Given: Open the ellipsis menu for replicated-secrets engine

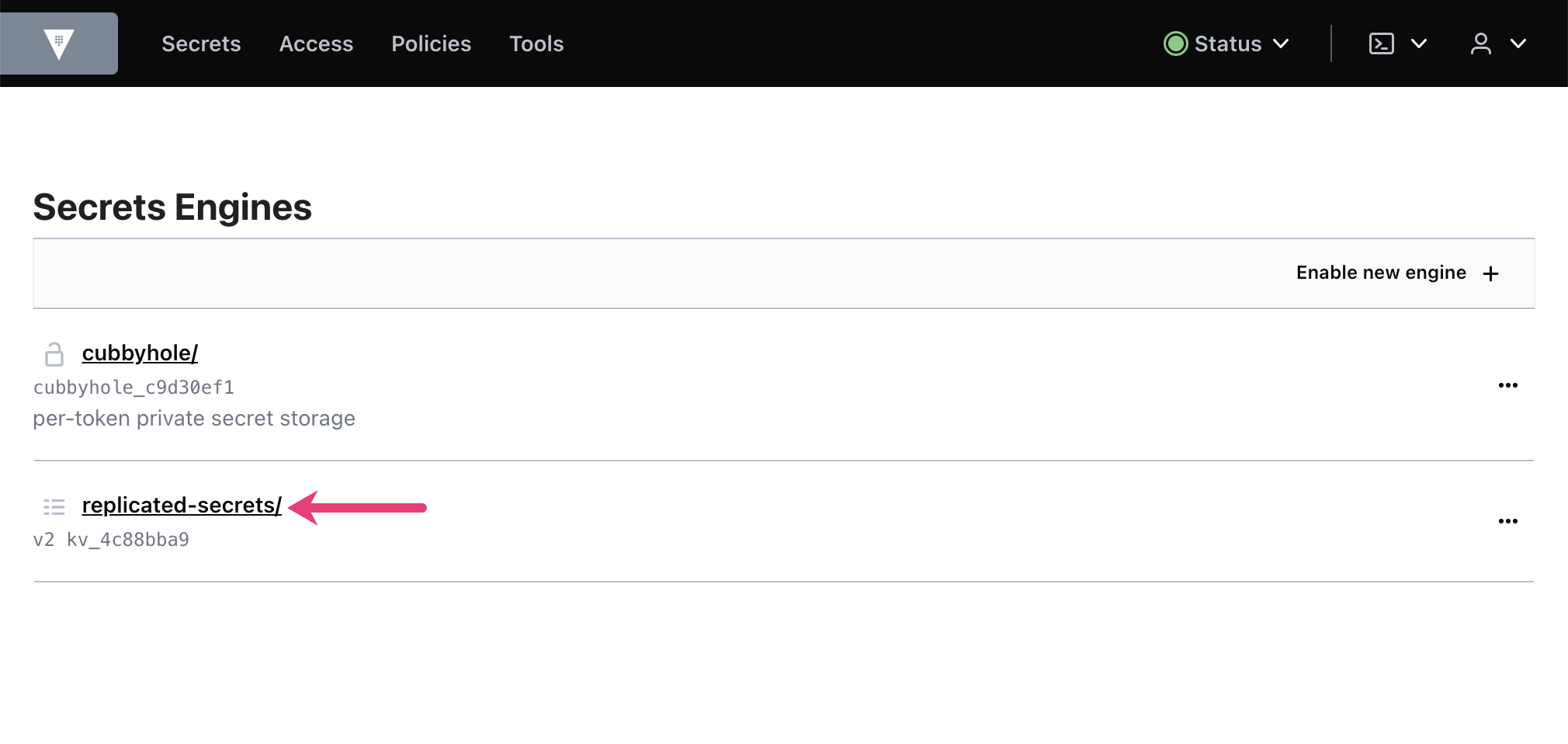Looking at the screenshot, I should [x=1509, y=521].
